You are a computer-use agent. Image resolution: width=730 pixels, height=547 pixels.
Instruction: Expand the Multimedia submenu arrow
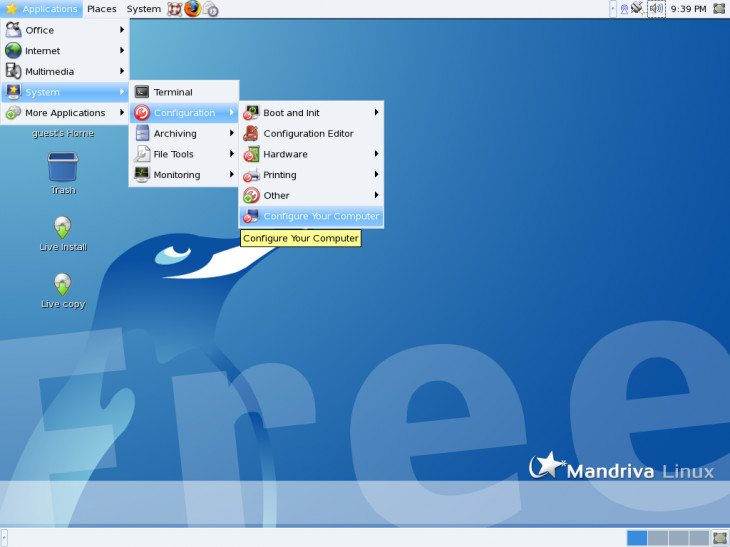pos(122,71)
